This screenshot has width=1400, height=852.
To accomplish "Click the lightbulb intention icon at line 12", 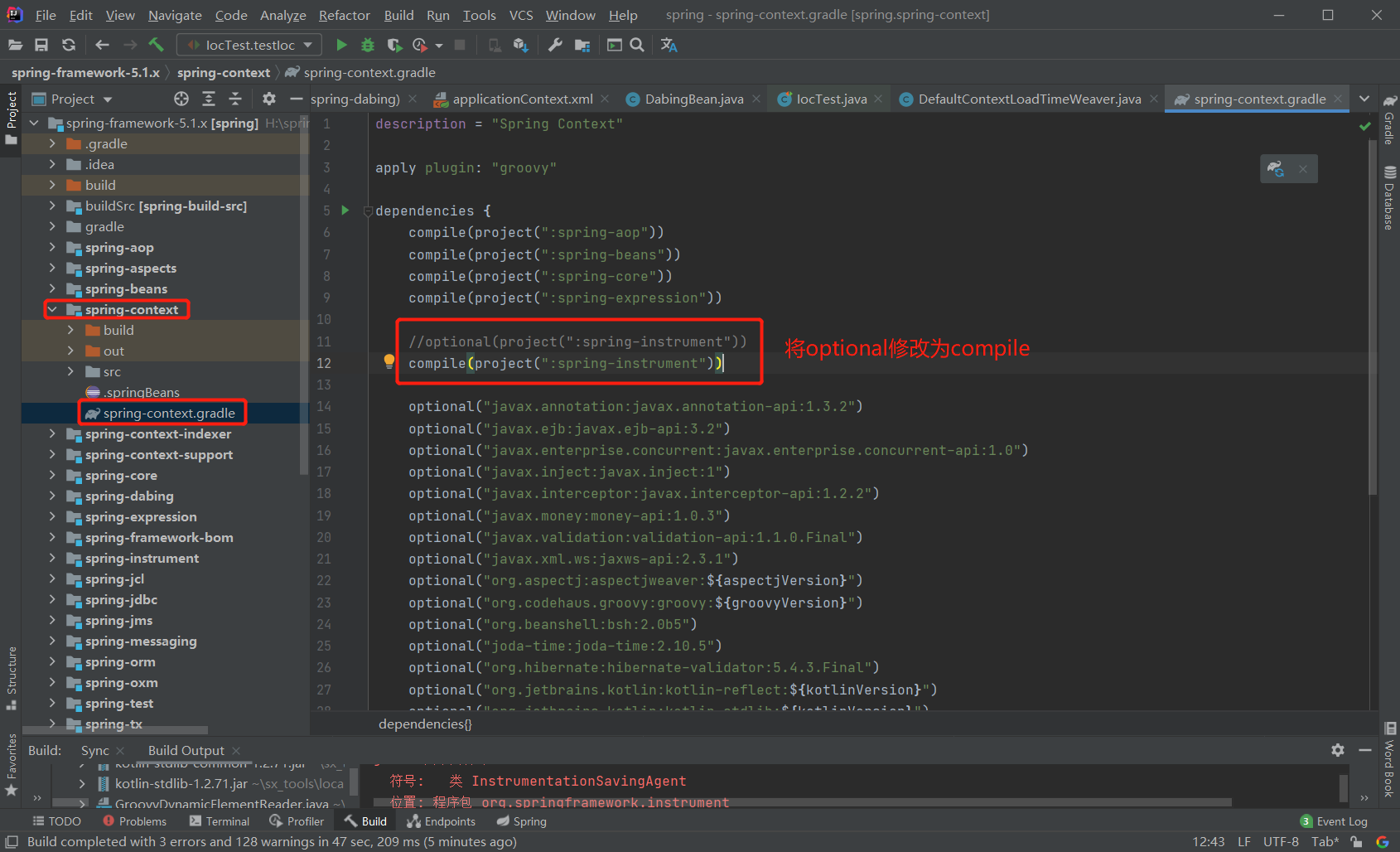I will 389,361.
